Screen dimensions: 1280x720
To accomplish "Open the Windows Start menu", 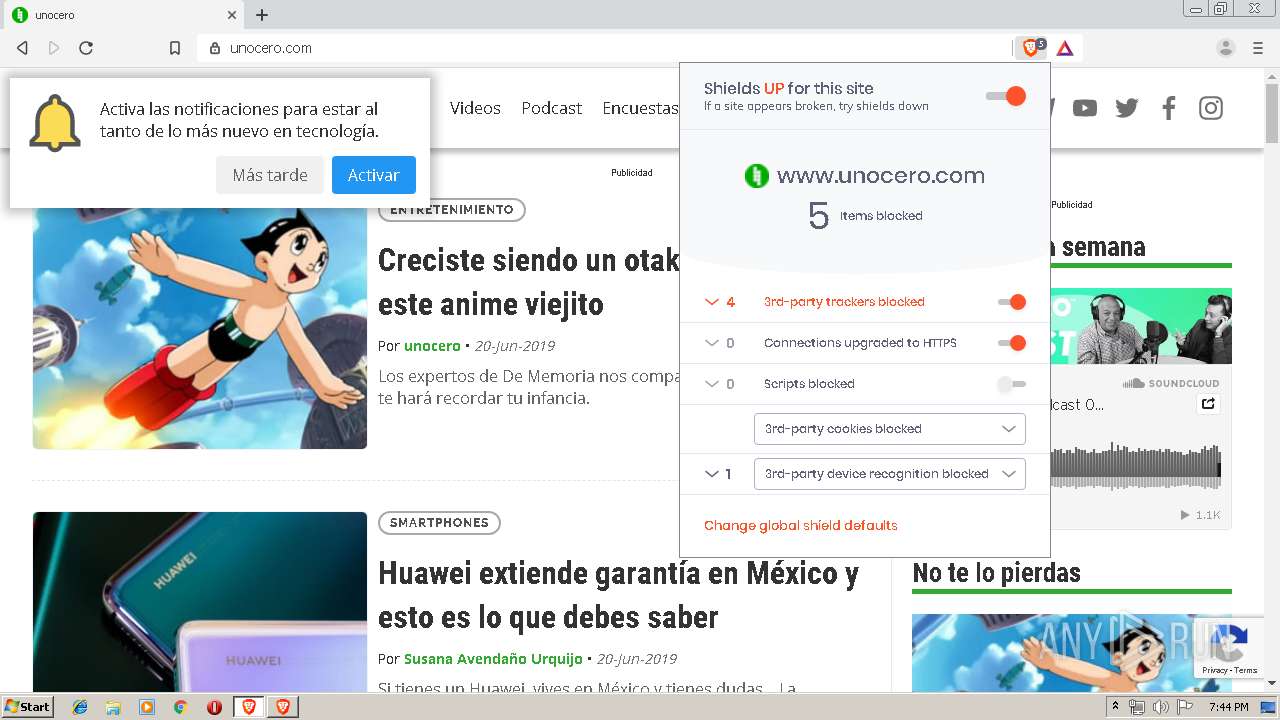I will tap(27, 707).
